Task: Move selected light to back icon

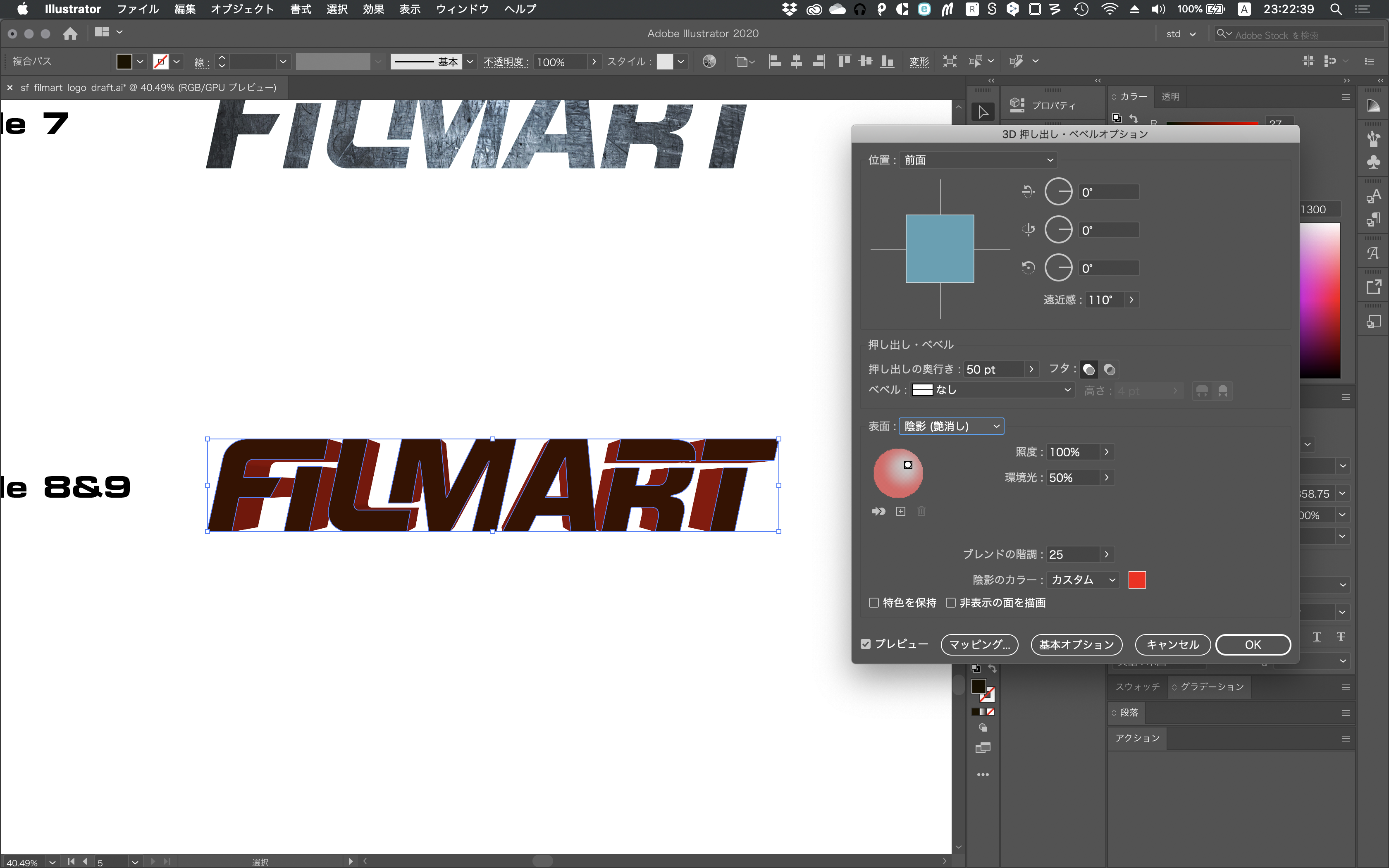Action: click(878, 512)
